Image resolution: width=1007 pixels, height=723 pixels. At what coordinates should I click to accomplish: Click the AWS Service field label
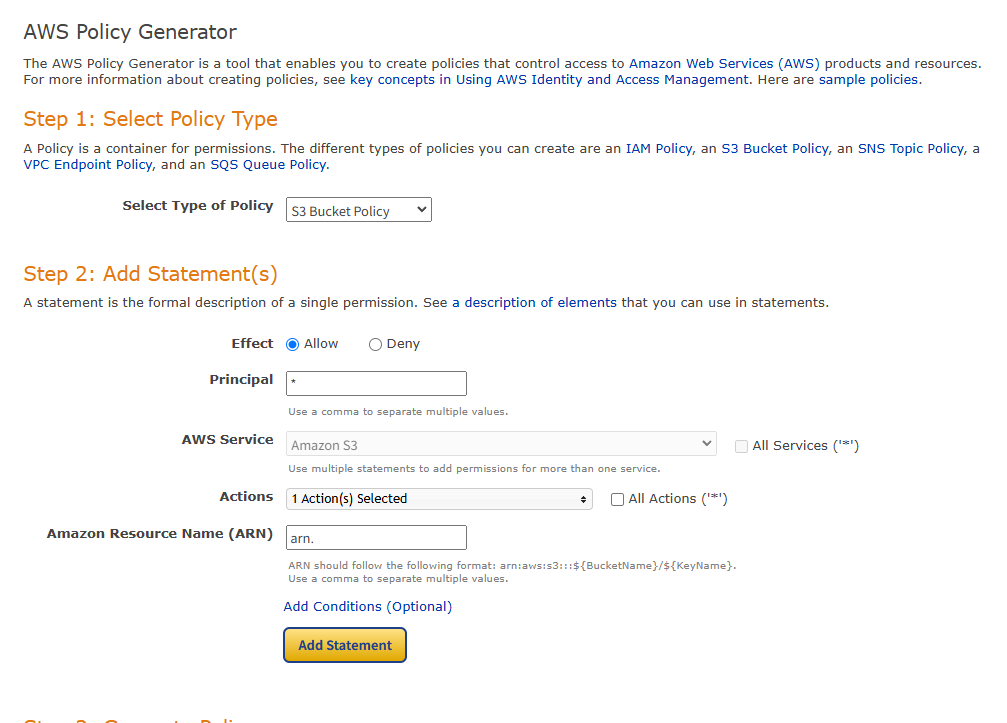tap(227, 439)
